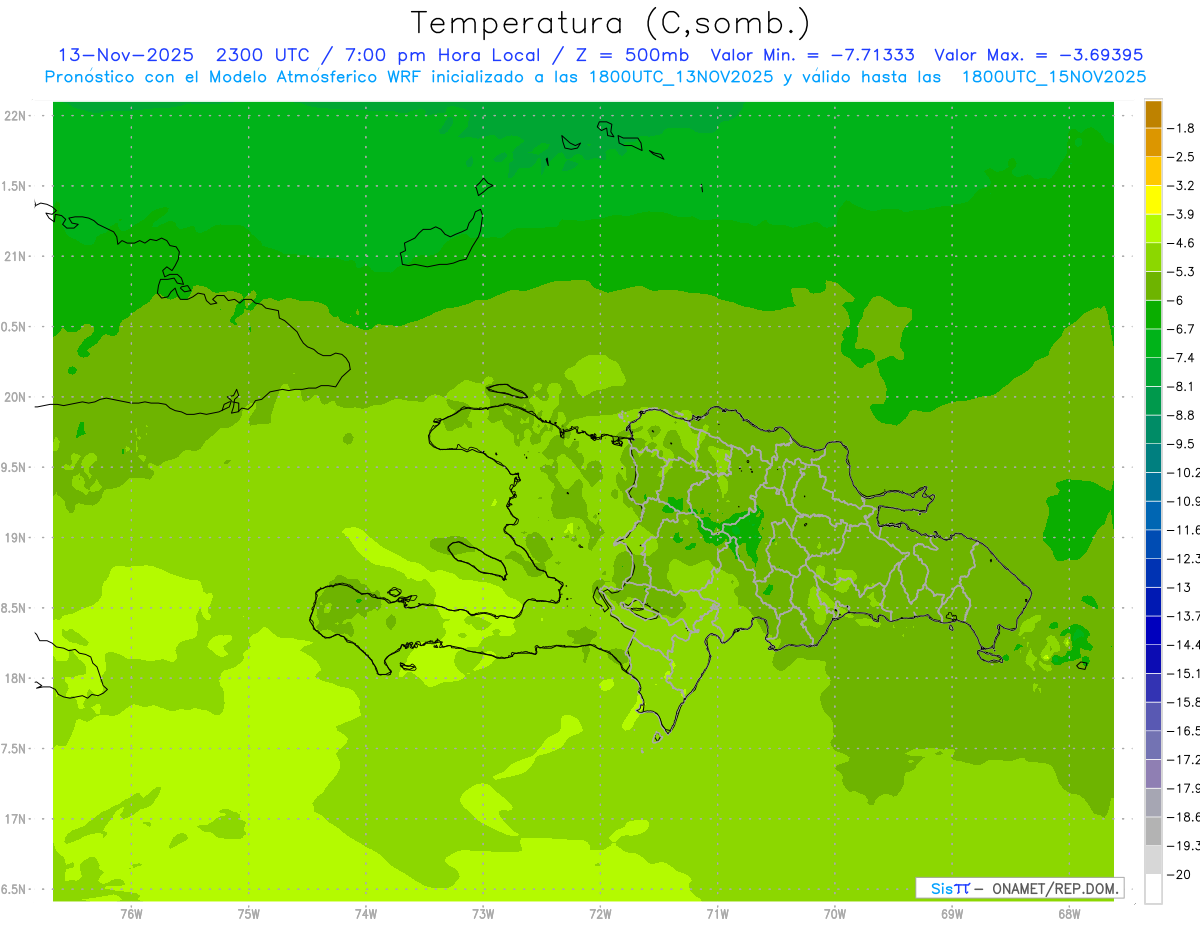1200x927 pixels.
Task: Click the '22N' latitude axis label
Action: click(x=17, y=116)
